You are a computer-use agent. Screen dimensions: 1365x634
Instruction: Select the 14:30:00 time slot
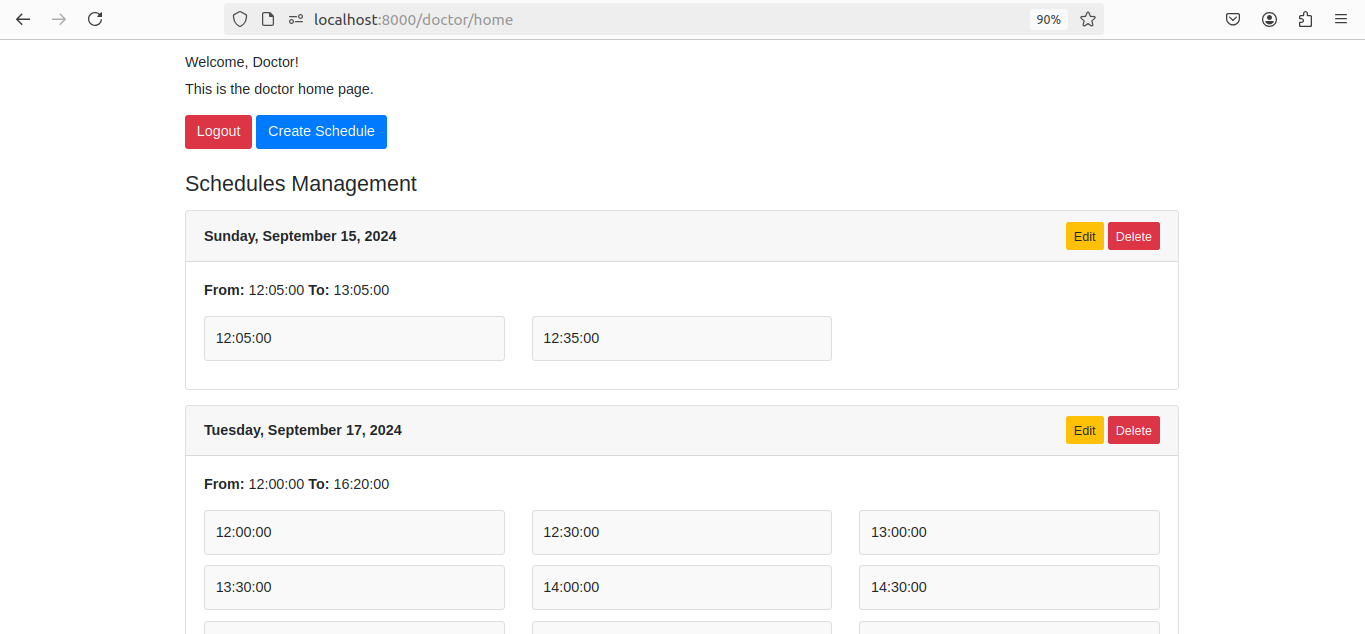tap(1008, 587)
